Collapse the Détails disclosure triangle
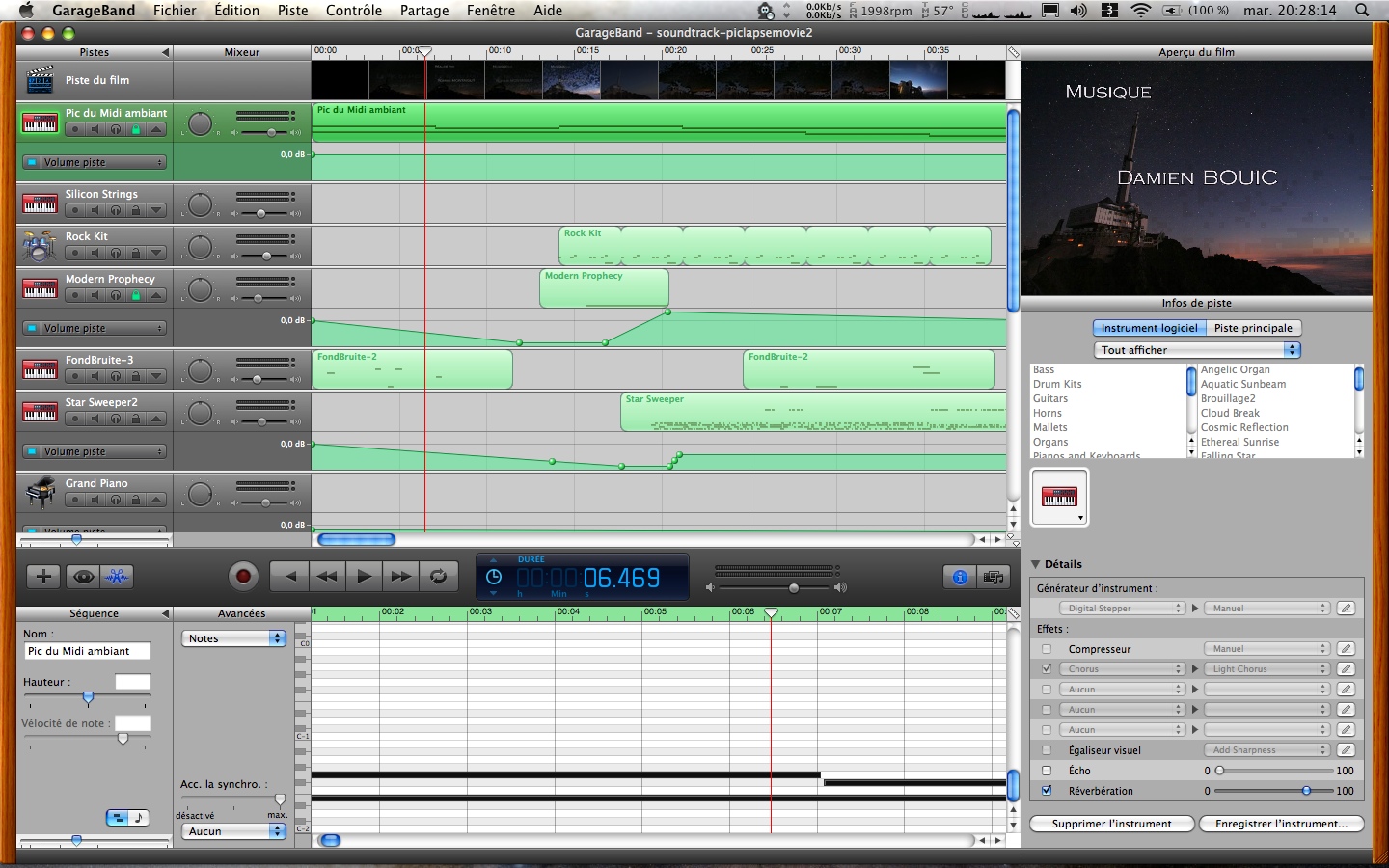Image resolution: width=1389 pixels, height=868 pixels. pos(1036,564)
